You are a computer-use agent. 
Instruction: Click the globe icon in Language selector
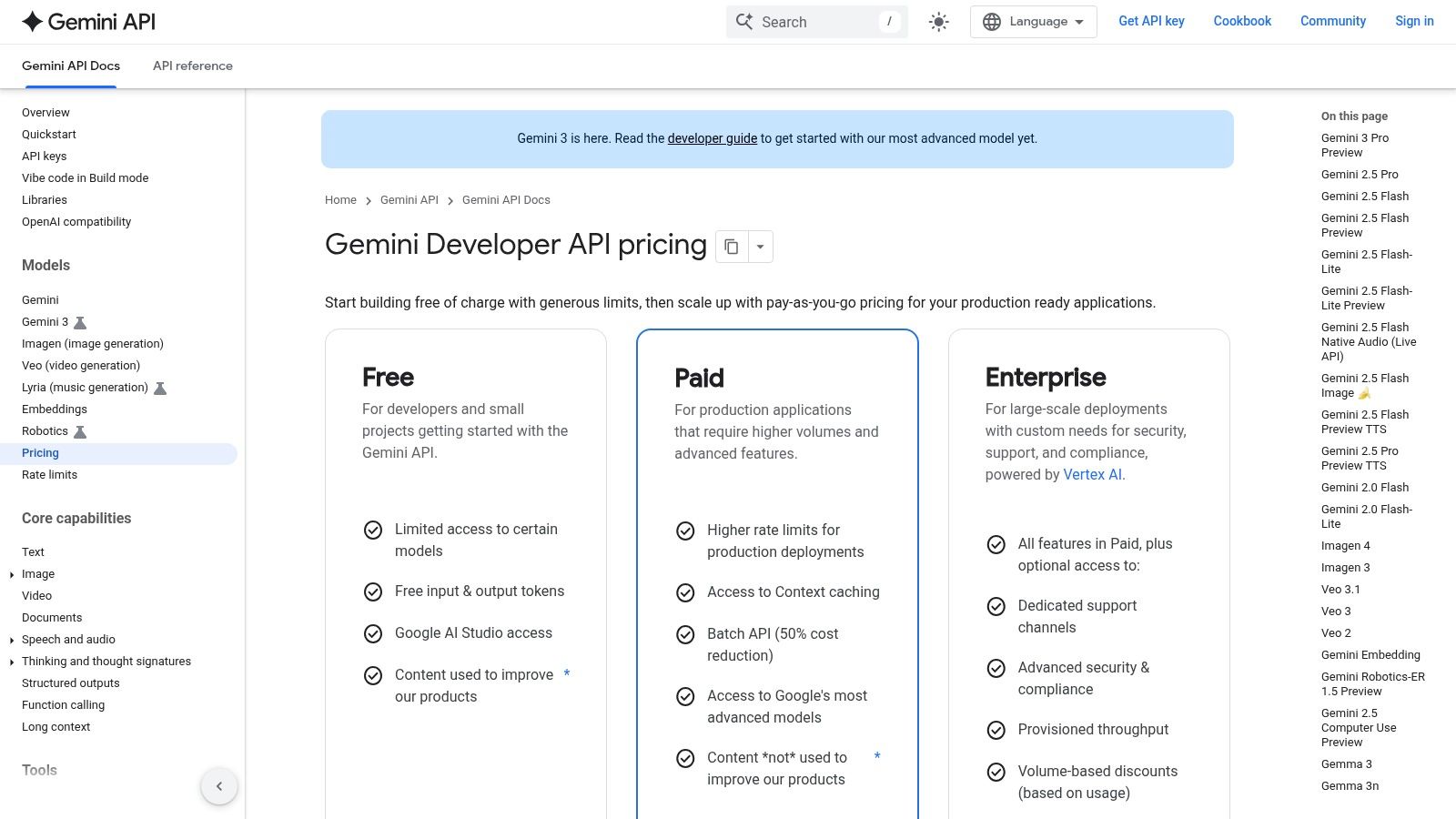point(992,22)
